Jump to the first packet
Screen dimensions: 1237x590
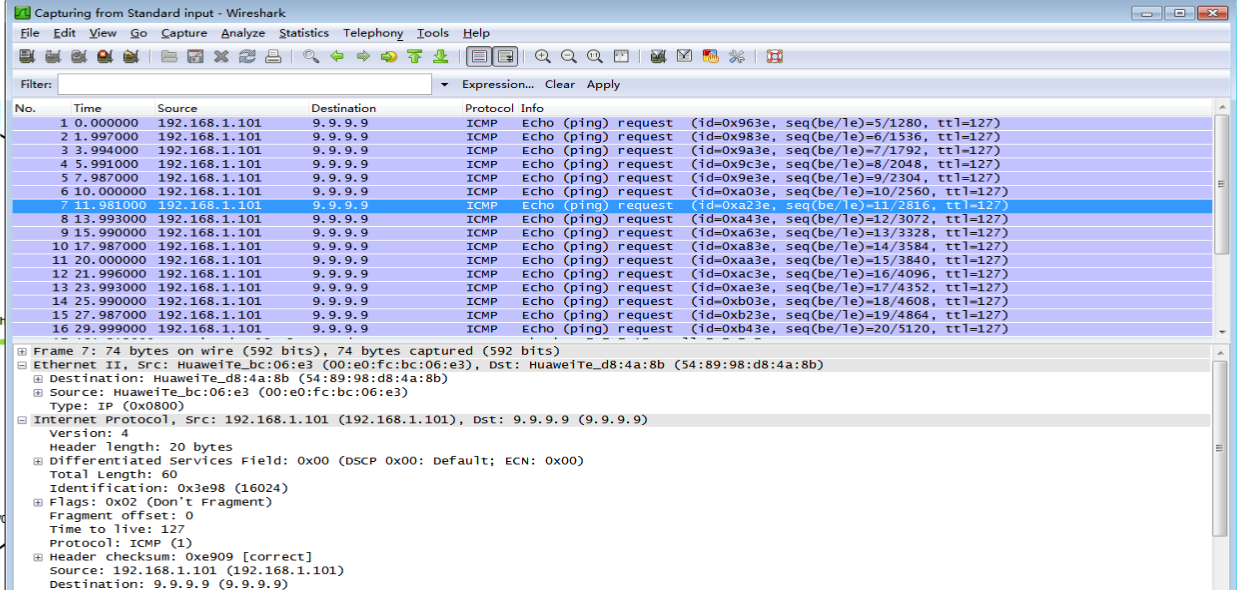[414, 57]
